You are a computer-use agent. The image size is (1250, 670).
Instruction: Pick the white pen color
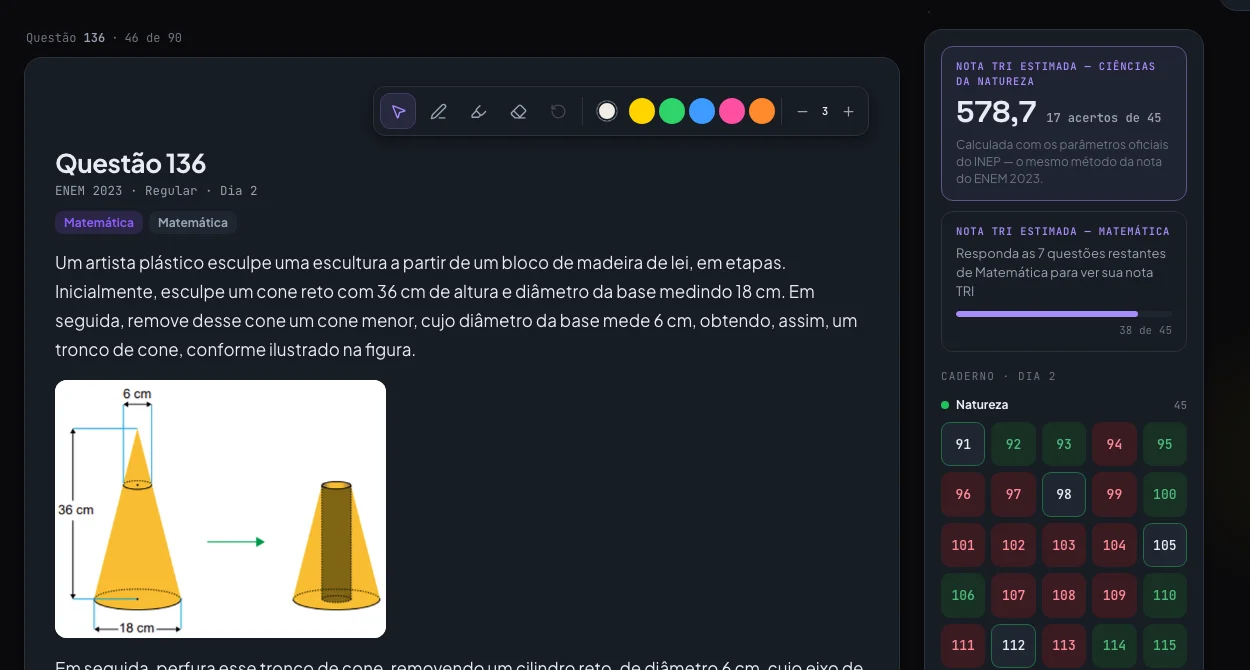tap(607, 111)
